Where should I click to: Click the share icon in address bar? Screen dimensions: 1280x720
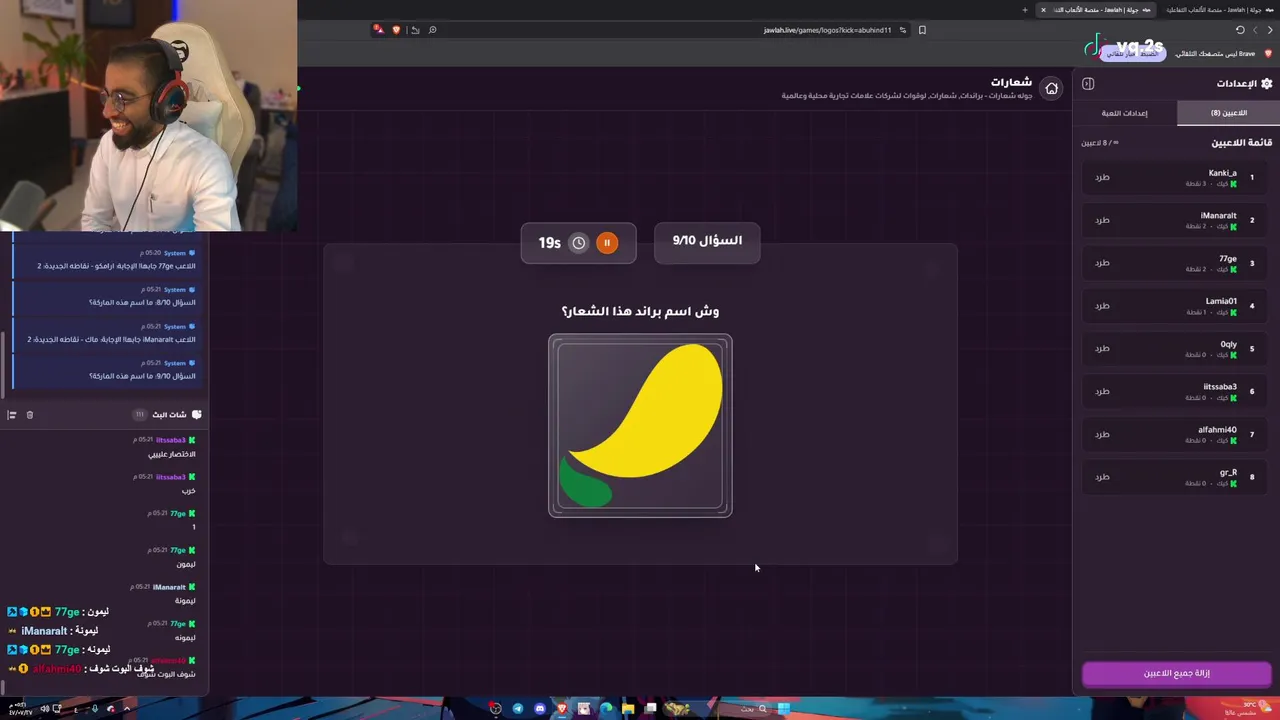(415, 30)
